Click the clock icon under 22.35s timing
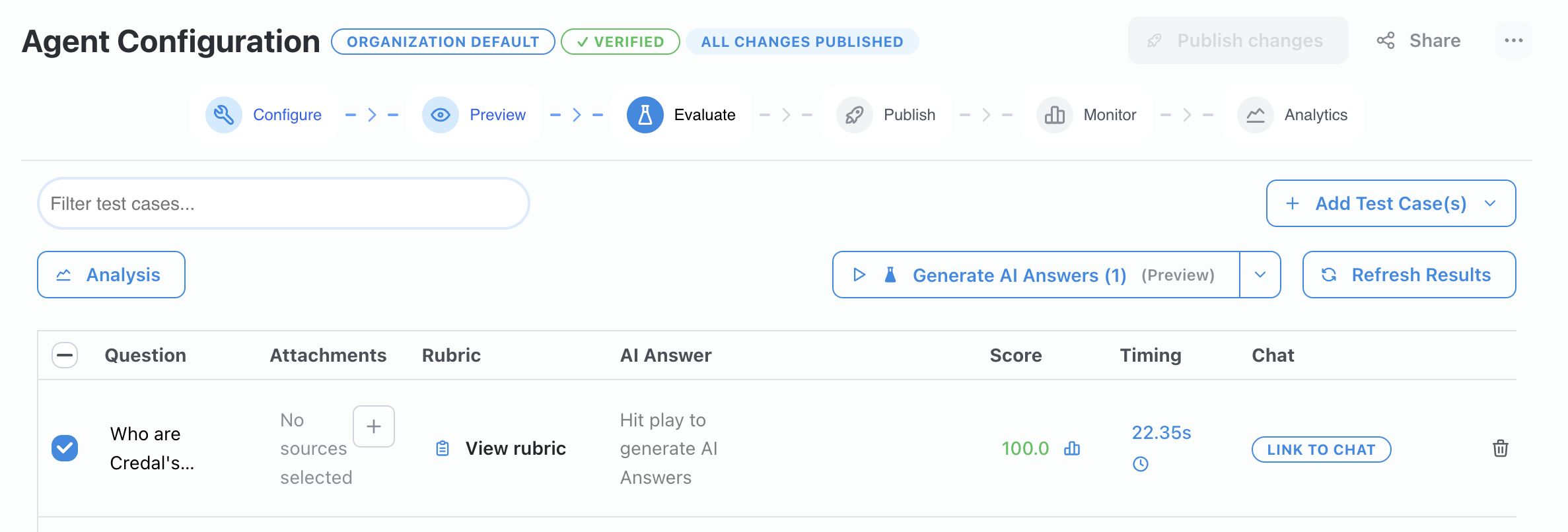1568x532 pixels. 1141,464
